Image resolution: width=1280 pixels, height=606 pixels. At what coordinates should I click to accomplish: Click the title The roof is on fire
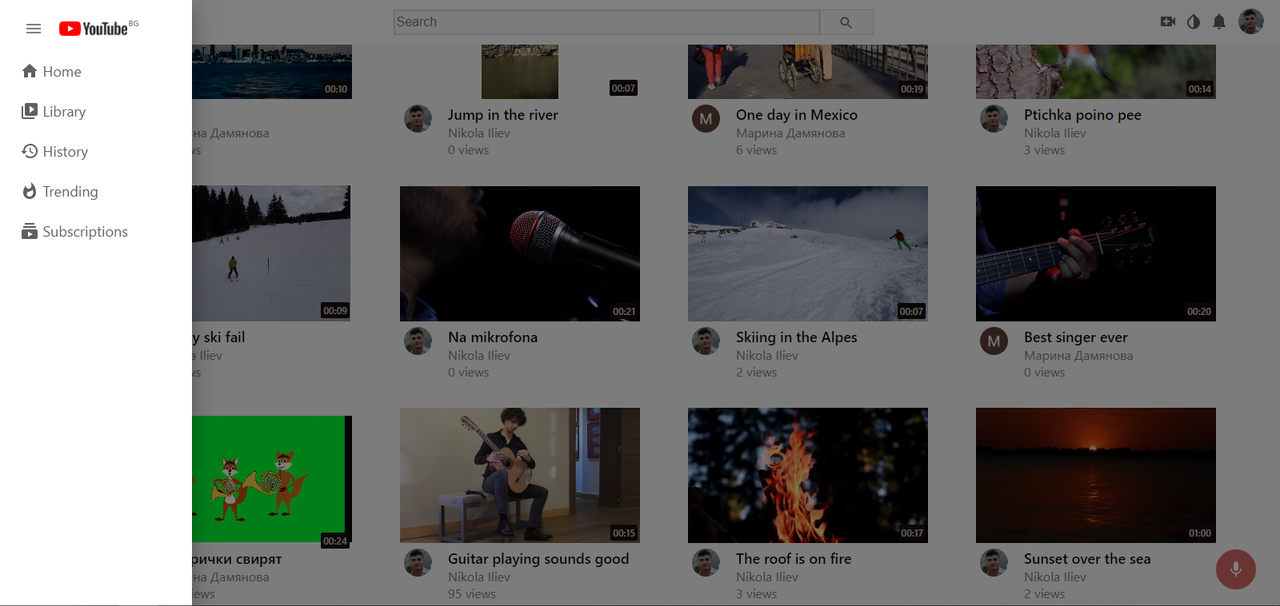tap(794, 559)
